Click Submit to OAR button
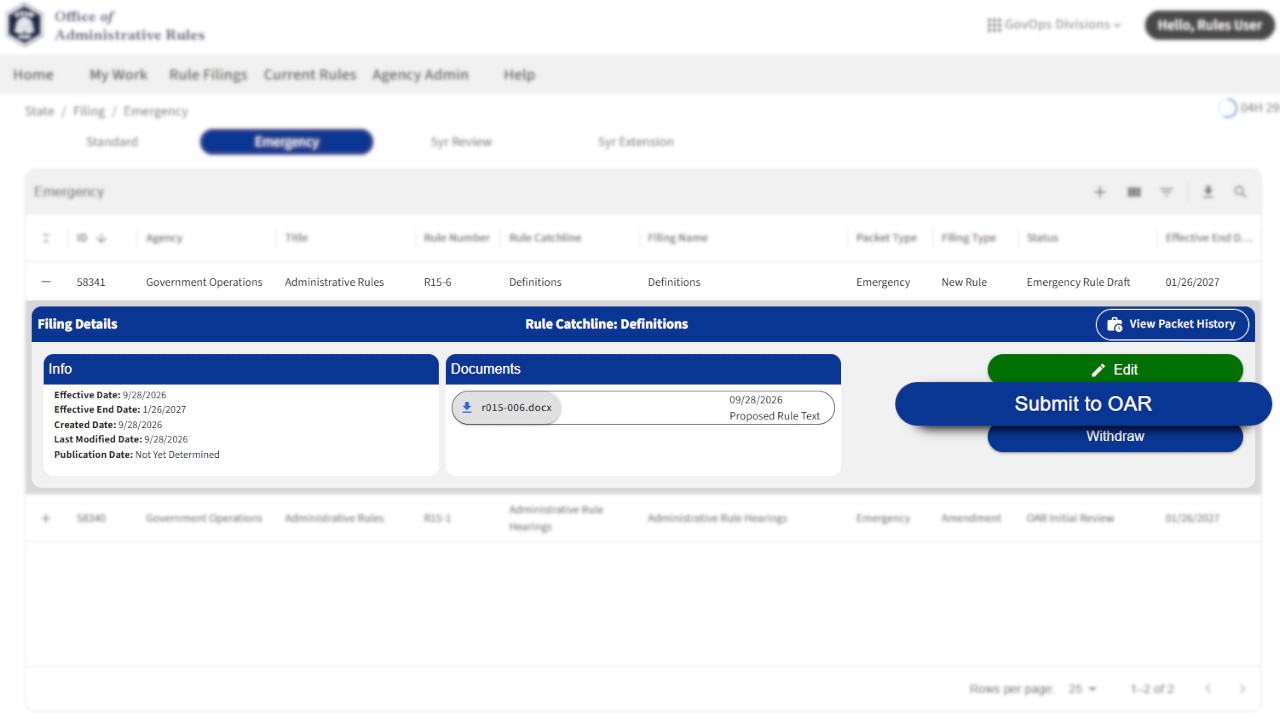The image size is (1280, 720). tap(1083, 404)
